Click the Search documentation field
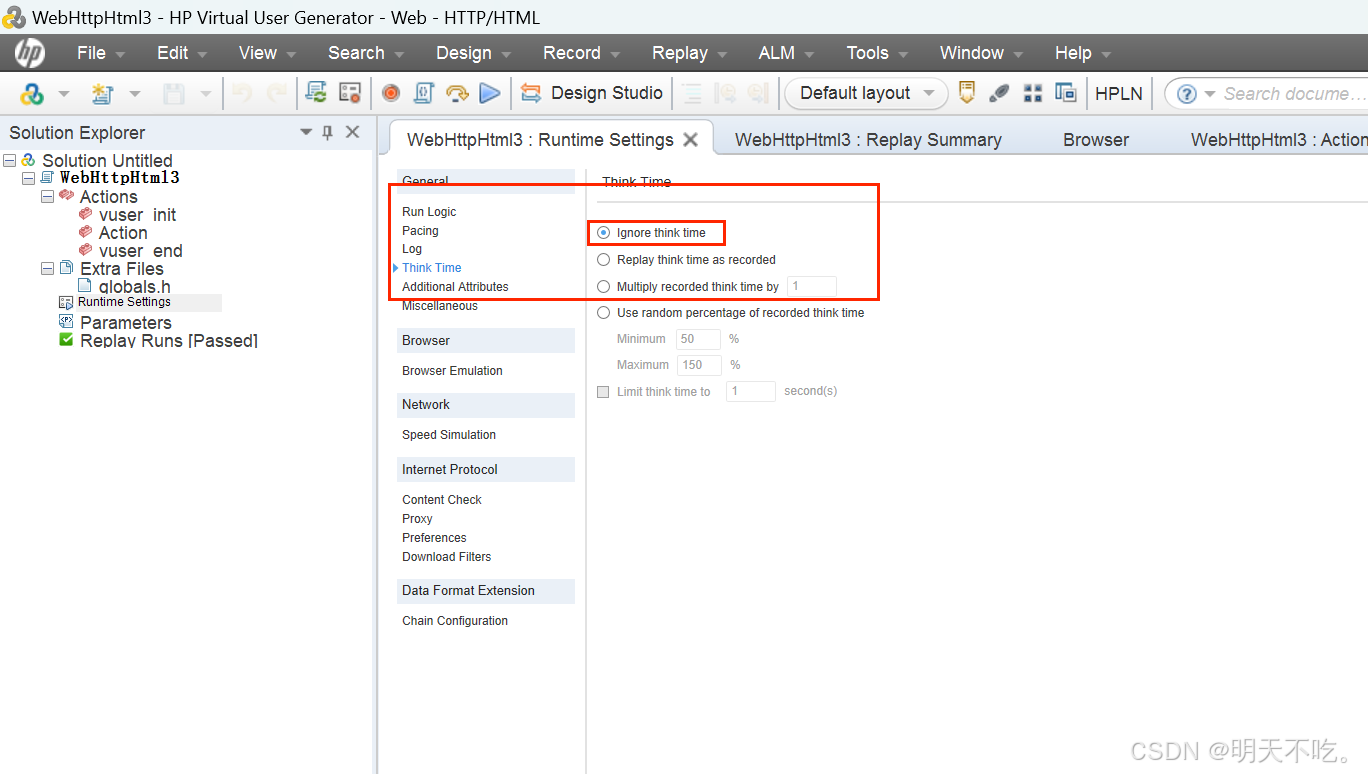Viewport: 1368px width, 774px height. [1294, 94]
